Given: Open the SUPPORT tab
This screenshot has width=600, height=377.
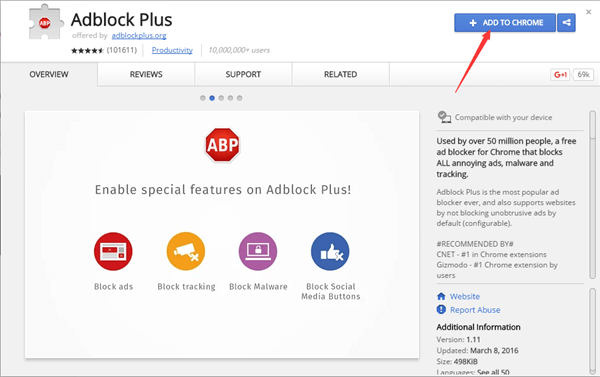Looking at the screenshot, I should (x=243, y=74).
